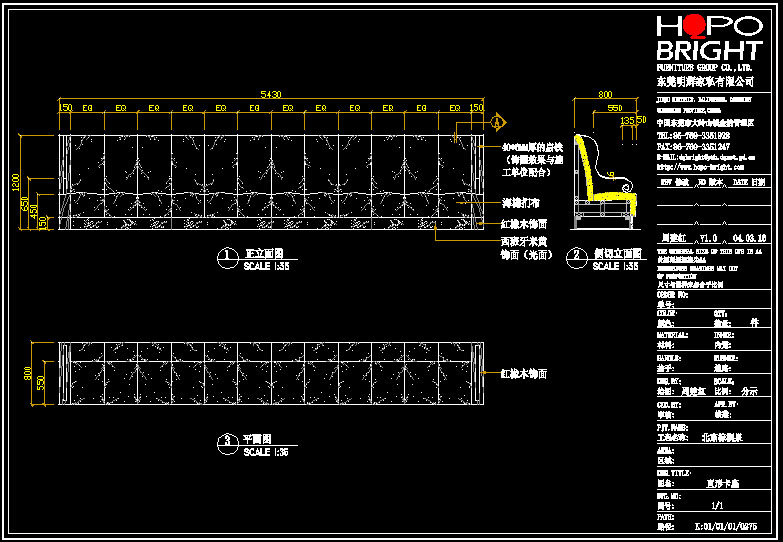Click the scroll armrest curl in the side view
This screenshot has width=783, height=542.
(x=627, y=187)
